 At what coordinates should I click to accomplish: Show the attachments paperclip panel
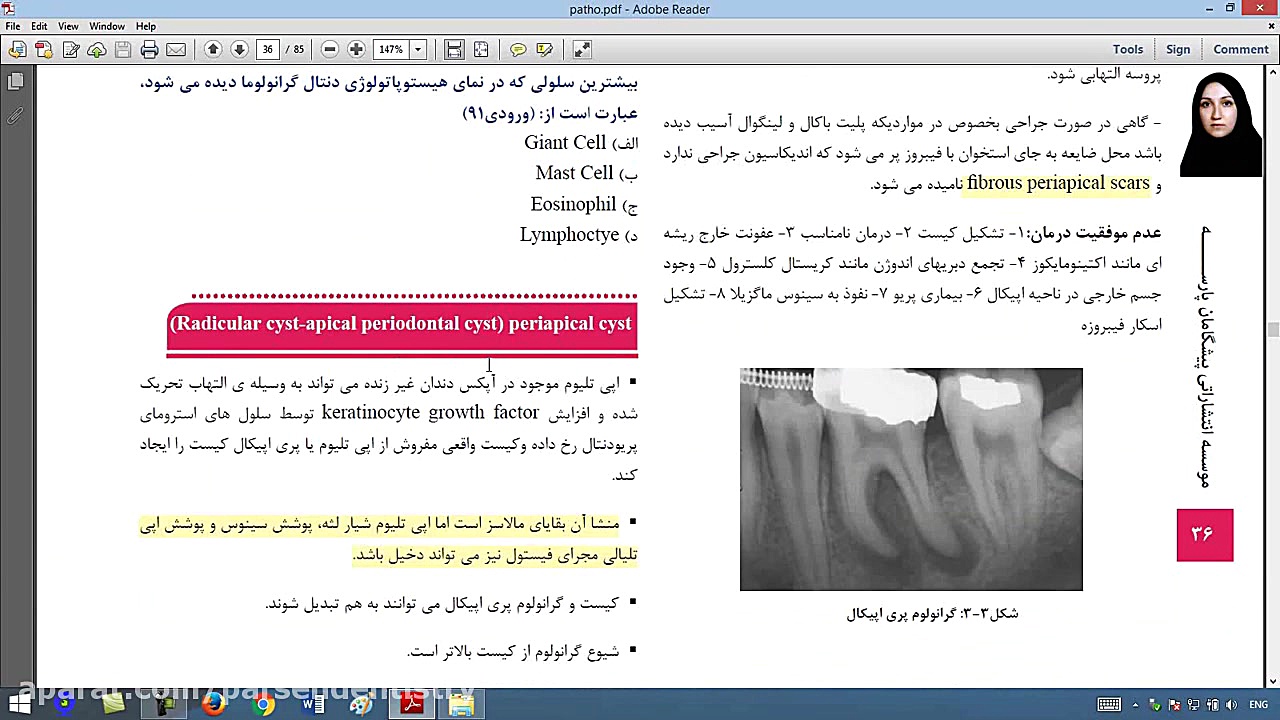pyautogui.click(x=16, y=116)
